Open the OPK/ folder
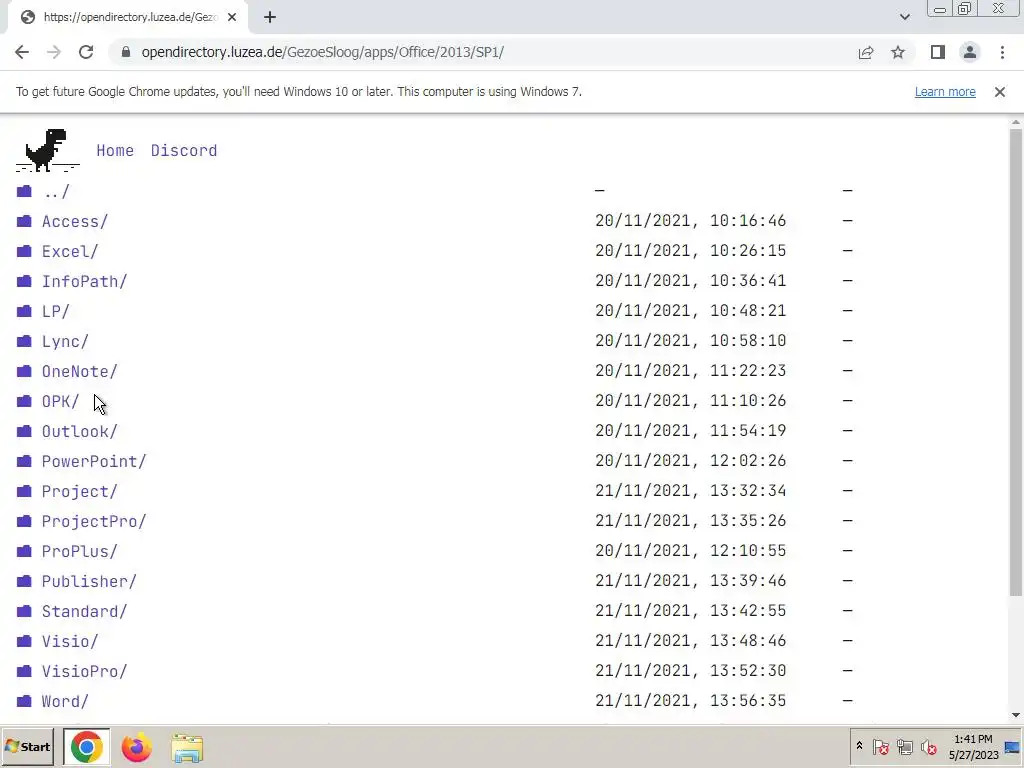The width and height of the screenshot is (1024, 768). (x=61, y=401)
